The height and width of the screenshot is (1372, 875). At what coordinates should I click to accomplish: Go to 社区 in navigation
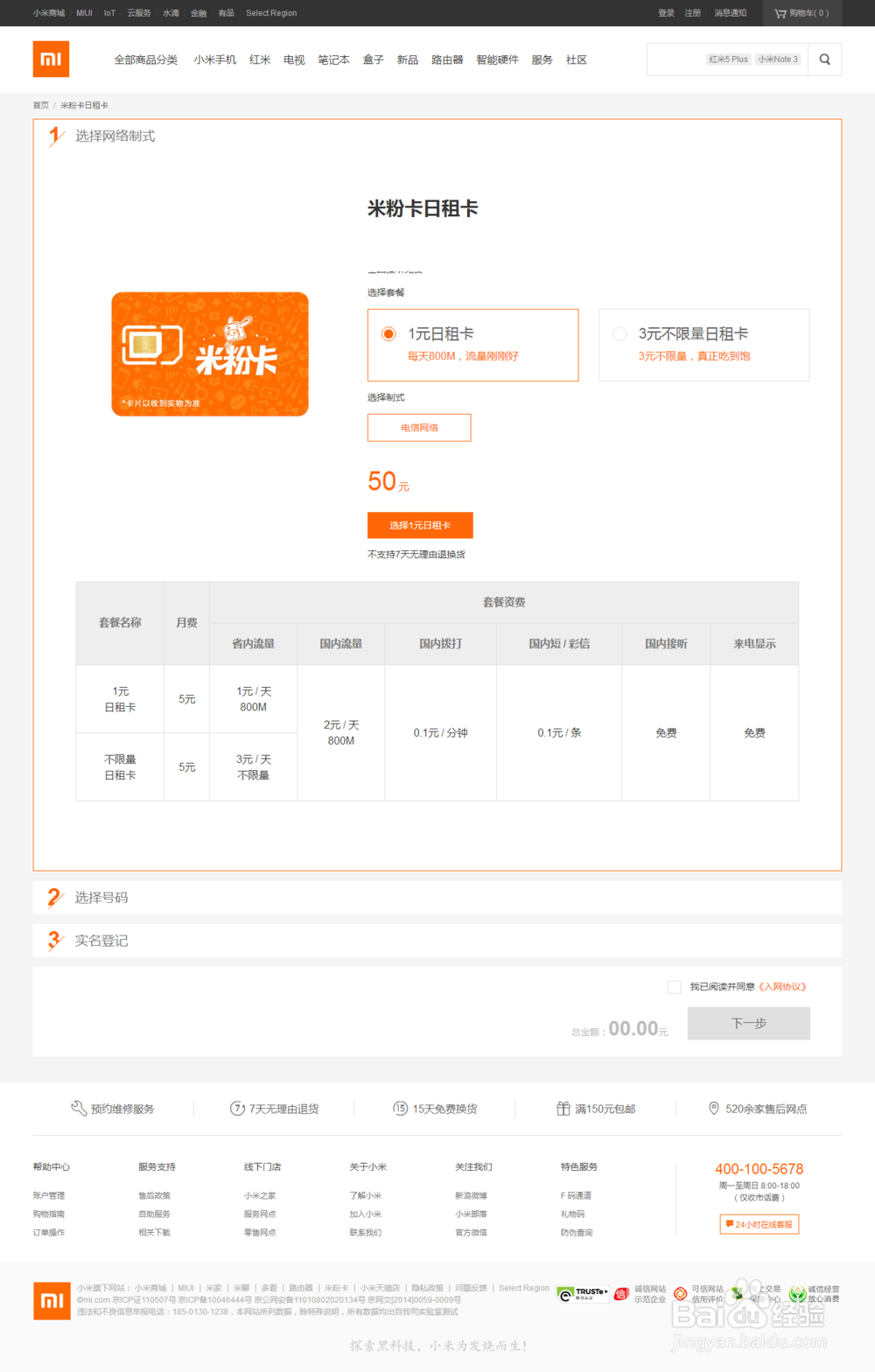pyautogui.click(x=577, y=59)
